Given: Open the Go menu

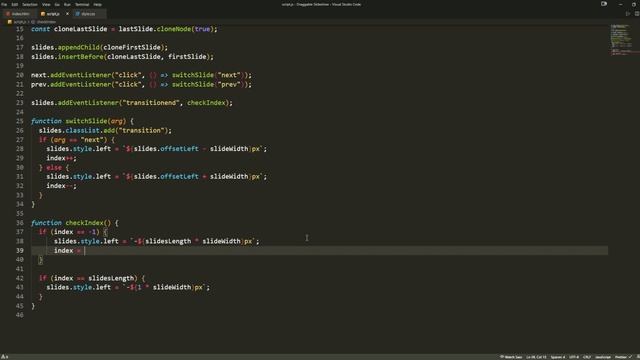Looking at the screenshot, I should click(x=57, y=4).
